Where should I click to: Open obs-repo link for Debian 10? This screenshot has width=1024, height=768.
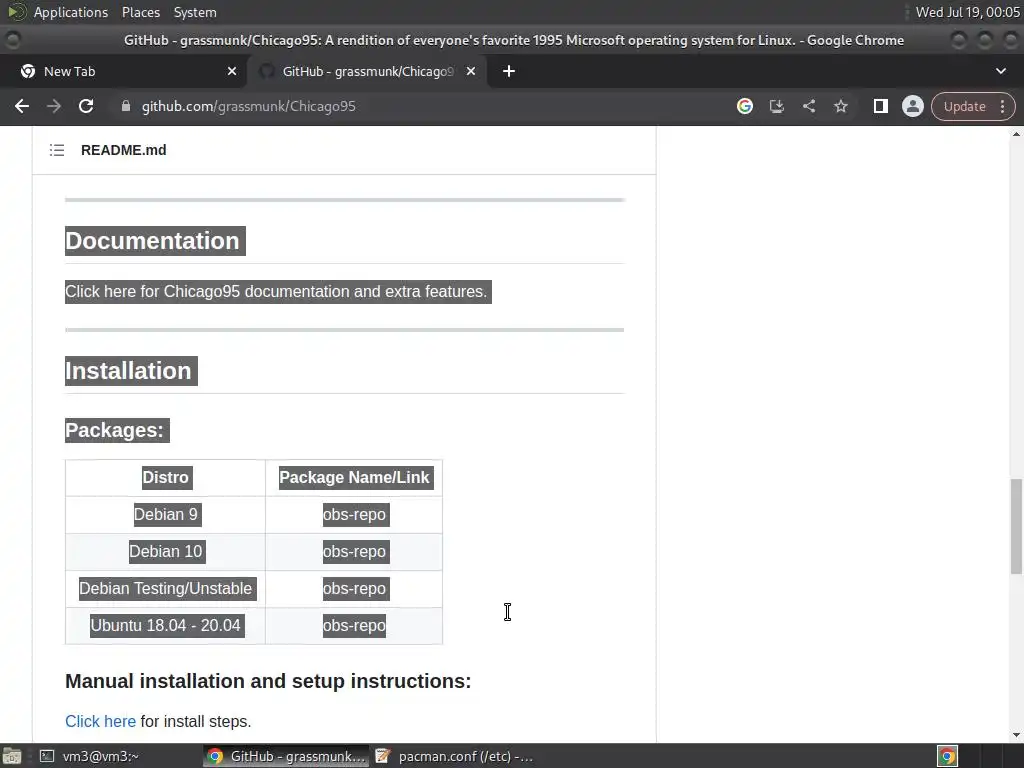pos(354,552)
